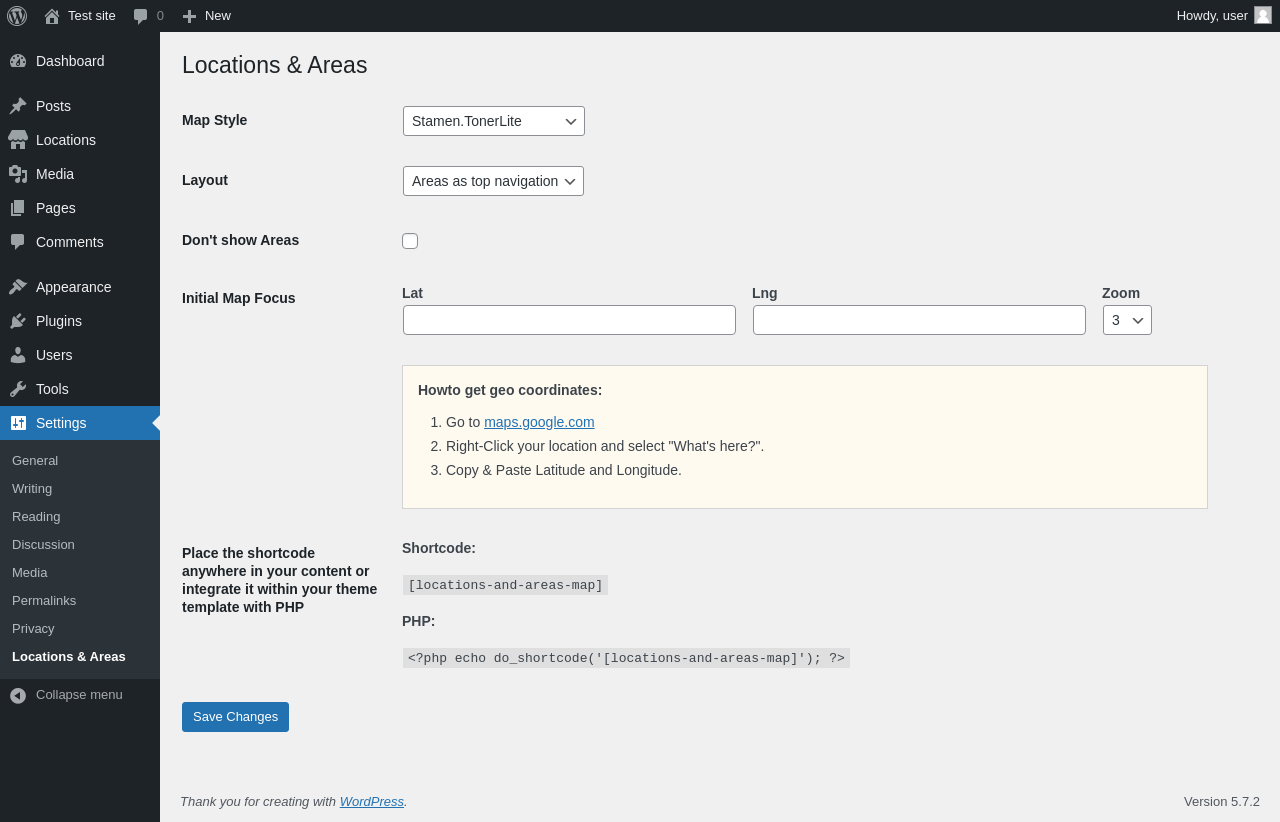Image resolution: width=1280 pixels, height=822 pixels.
Task: Click the Dashboard gauge icon
Action: [x=18, y=61]
